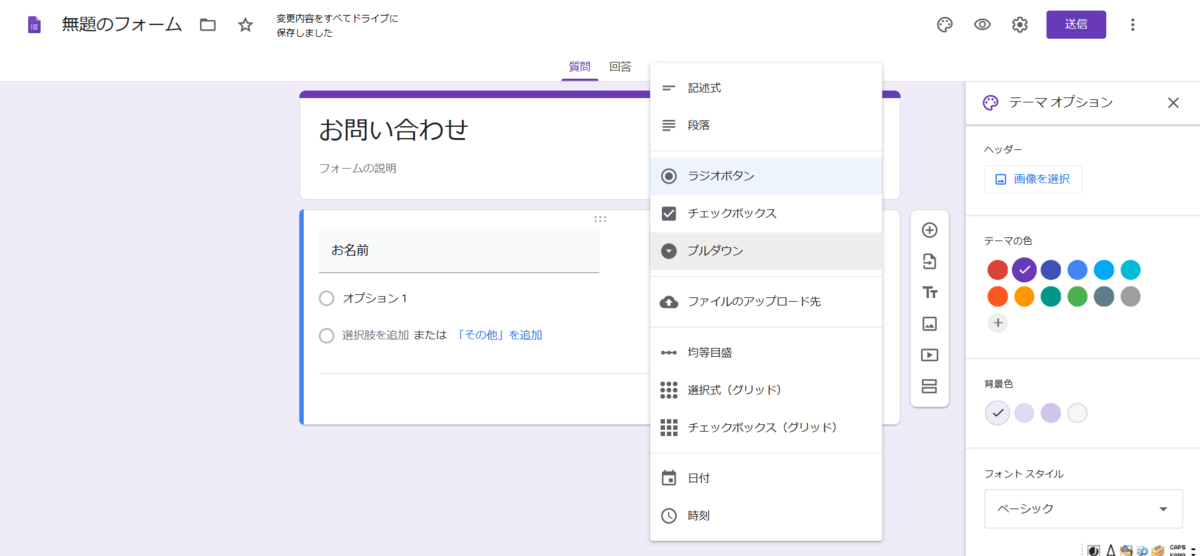Add section icon in side toolbar
1200x556 pixels.
click(x=929, y=386)
